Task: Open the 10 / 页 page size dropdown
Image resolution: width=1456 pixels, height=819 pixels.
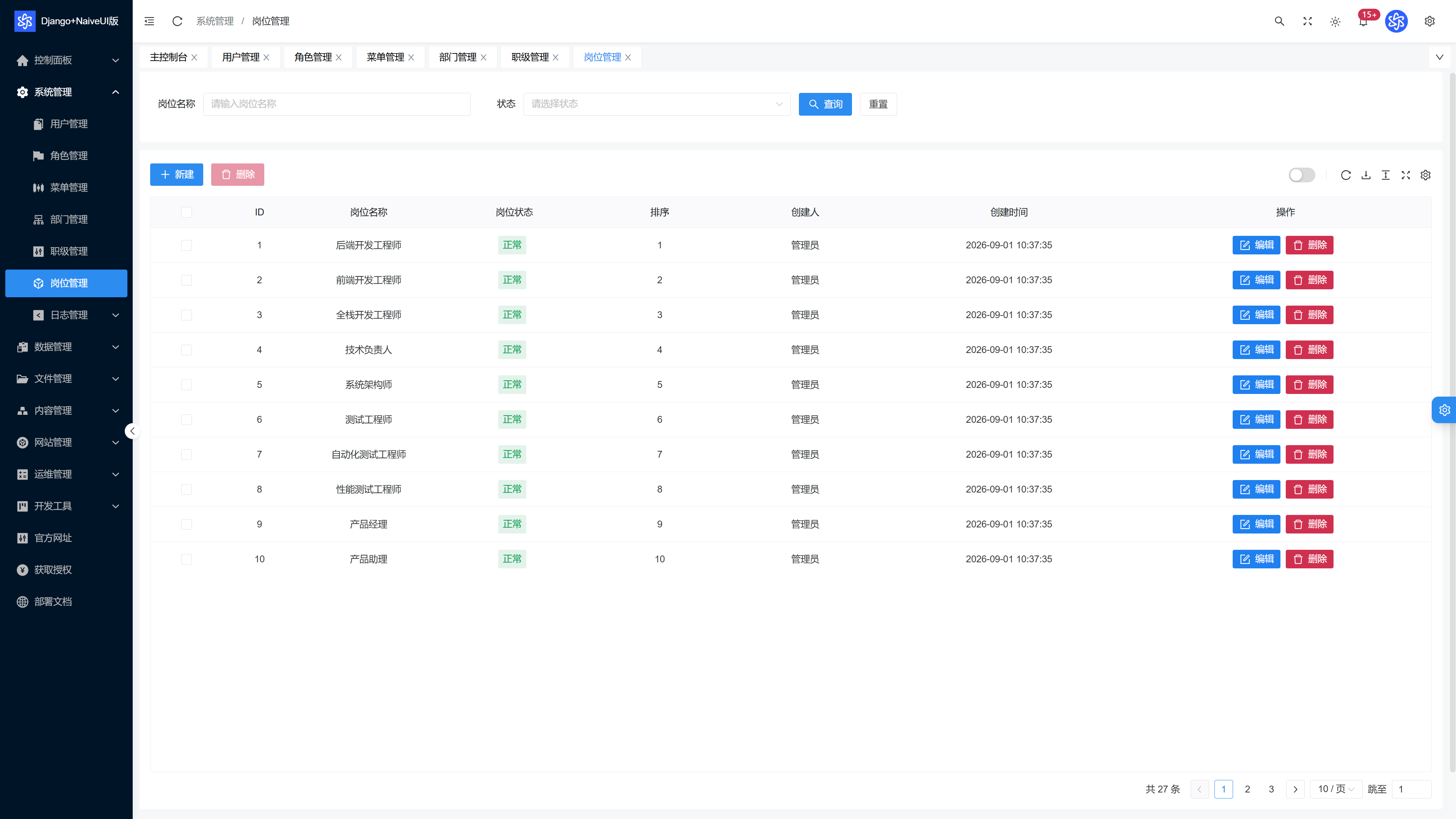Action: click(x=1336, y=789)
